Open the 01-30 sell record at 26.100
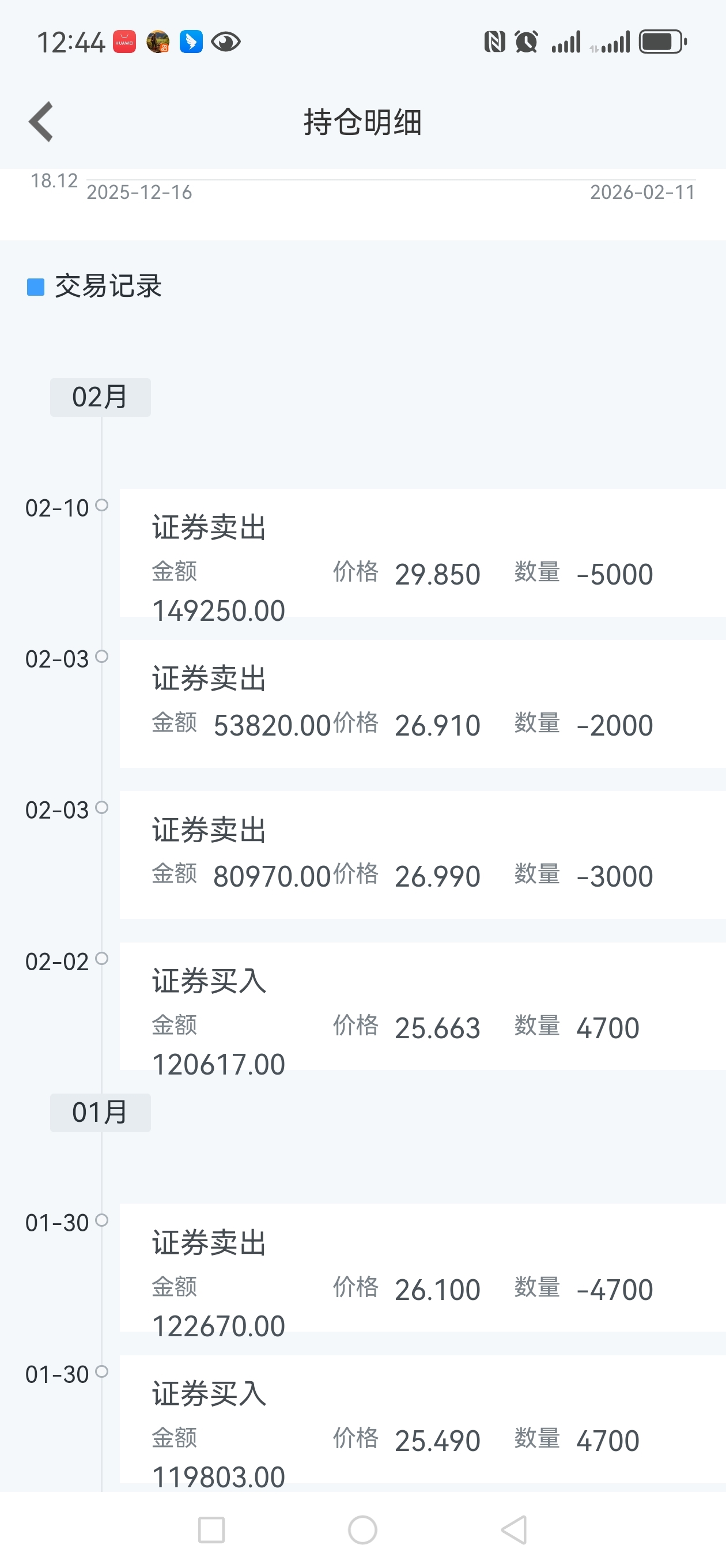The width and height of the screenshot is (726, 1568). [x=422, y=1267]
